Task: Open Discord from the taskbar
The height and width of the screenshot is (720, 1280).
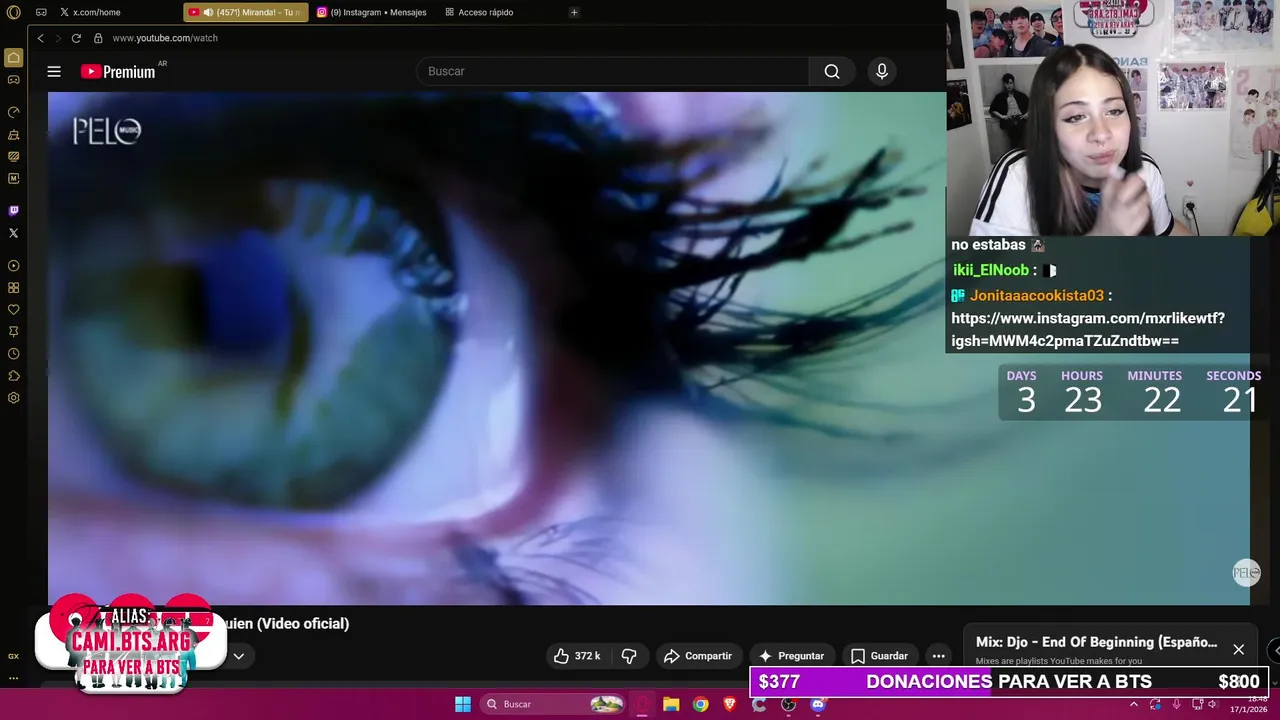Action: click(818, 704)
